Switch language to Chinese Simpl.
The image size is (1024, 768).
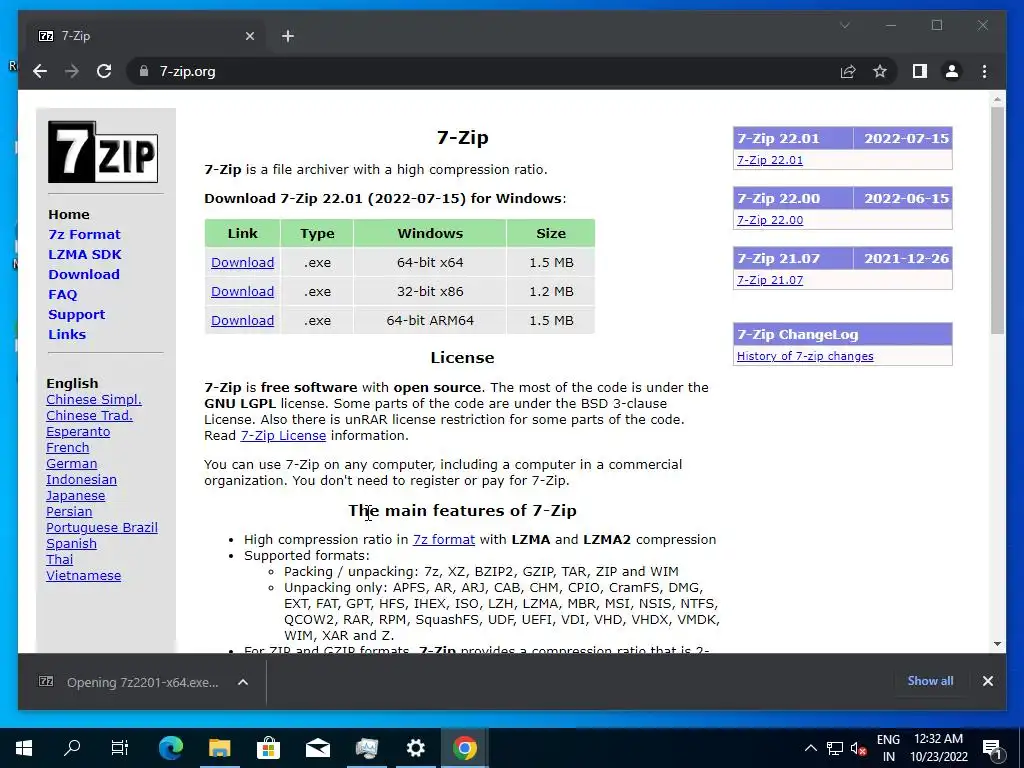(93, 400)
